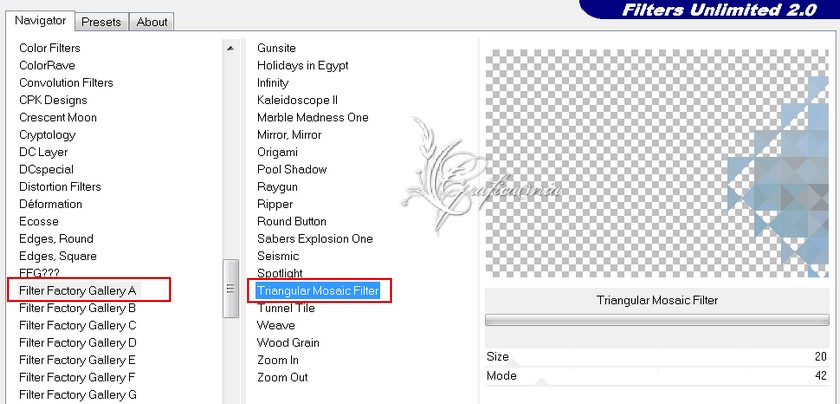This screenshot has height=404, width=840.
Task: Select Edges, Square category
Action: coord(58,256)
